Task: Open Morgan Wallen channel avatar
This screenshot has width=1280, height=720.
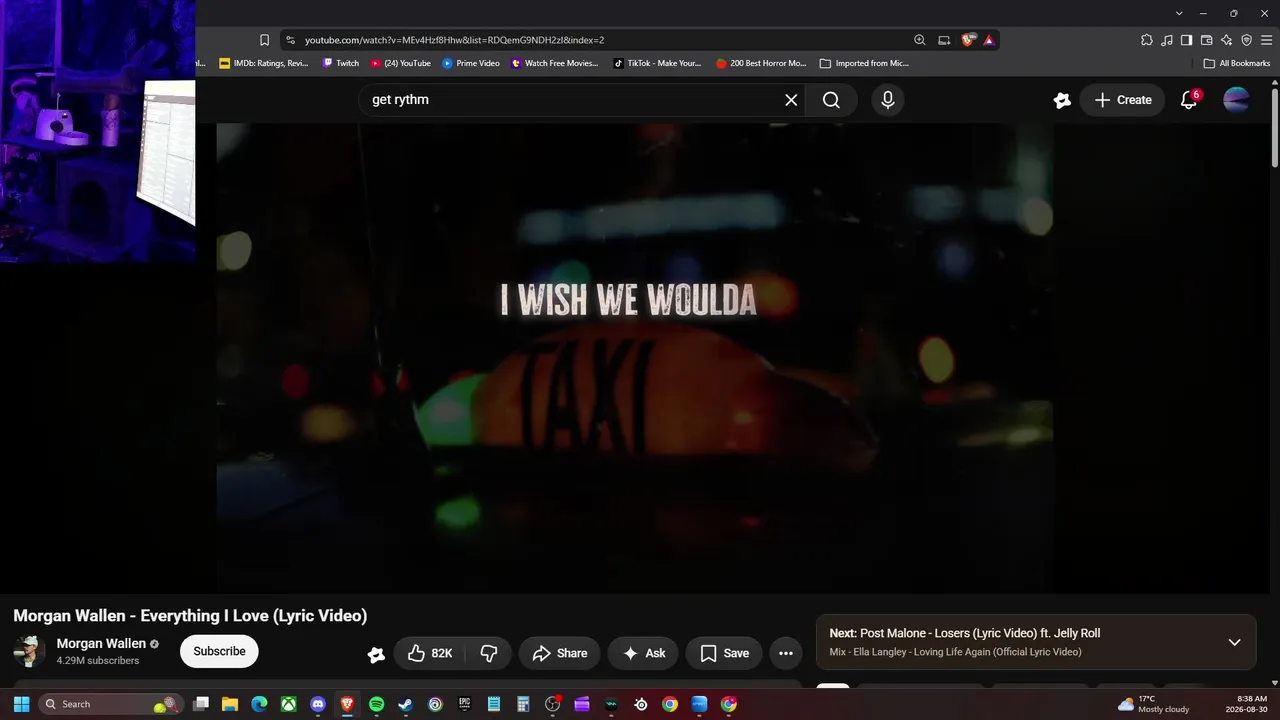Action: tap(29, 651)
